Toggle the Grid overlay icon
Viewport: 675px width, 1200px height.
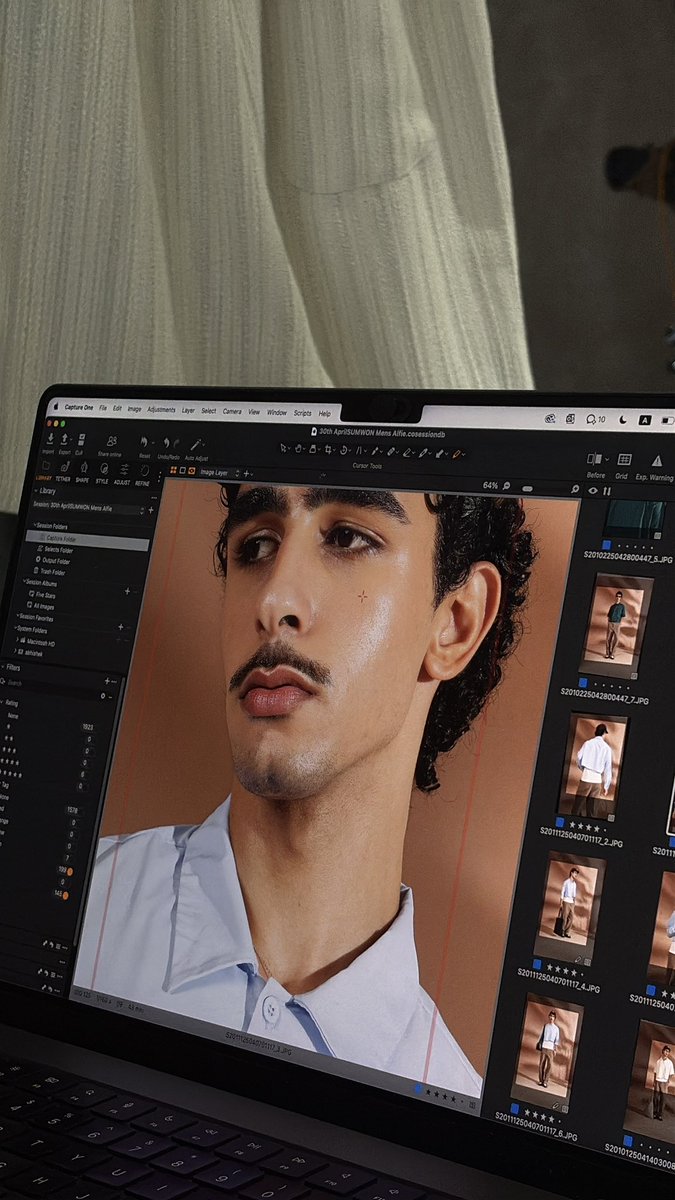(x=624, y=460)
